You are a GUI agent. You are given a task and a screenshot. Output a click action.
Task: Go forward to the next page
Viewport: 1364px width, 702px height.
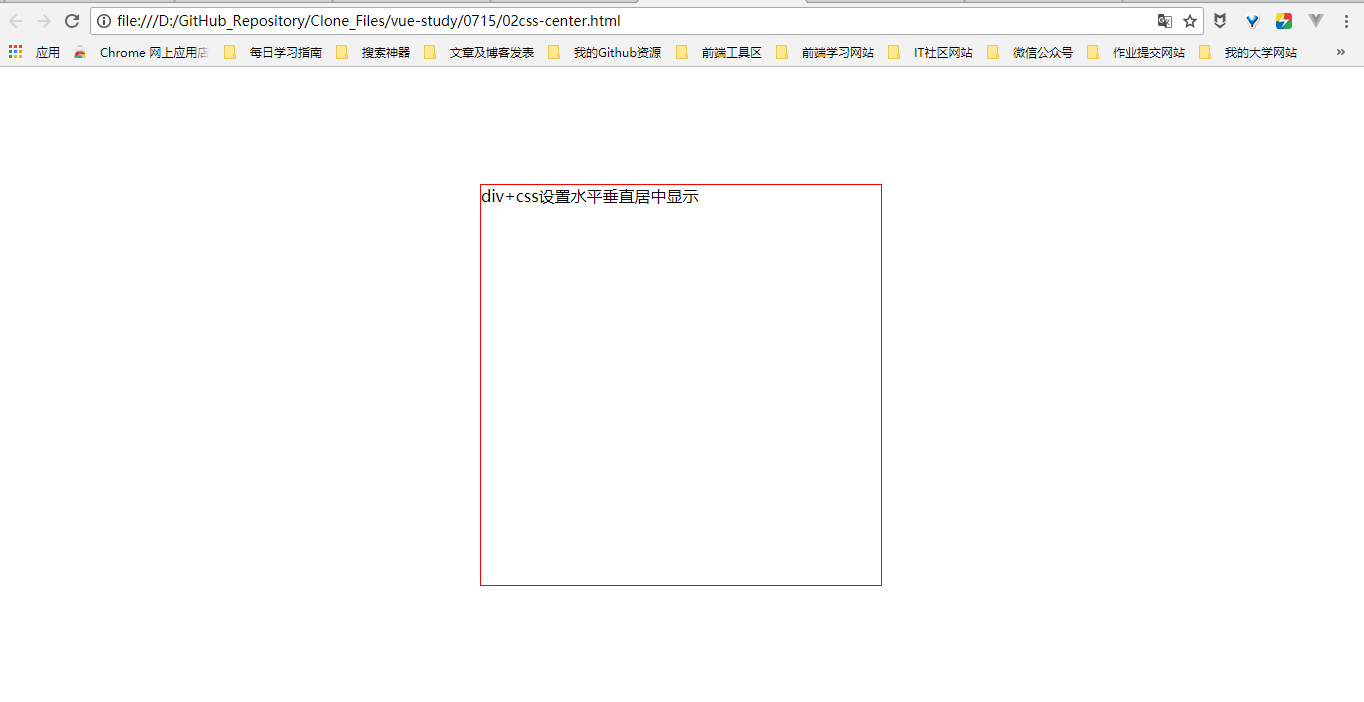coord(44,21)
